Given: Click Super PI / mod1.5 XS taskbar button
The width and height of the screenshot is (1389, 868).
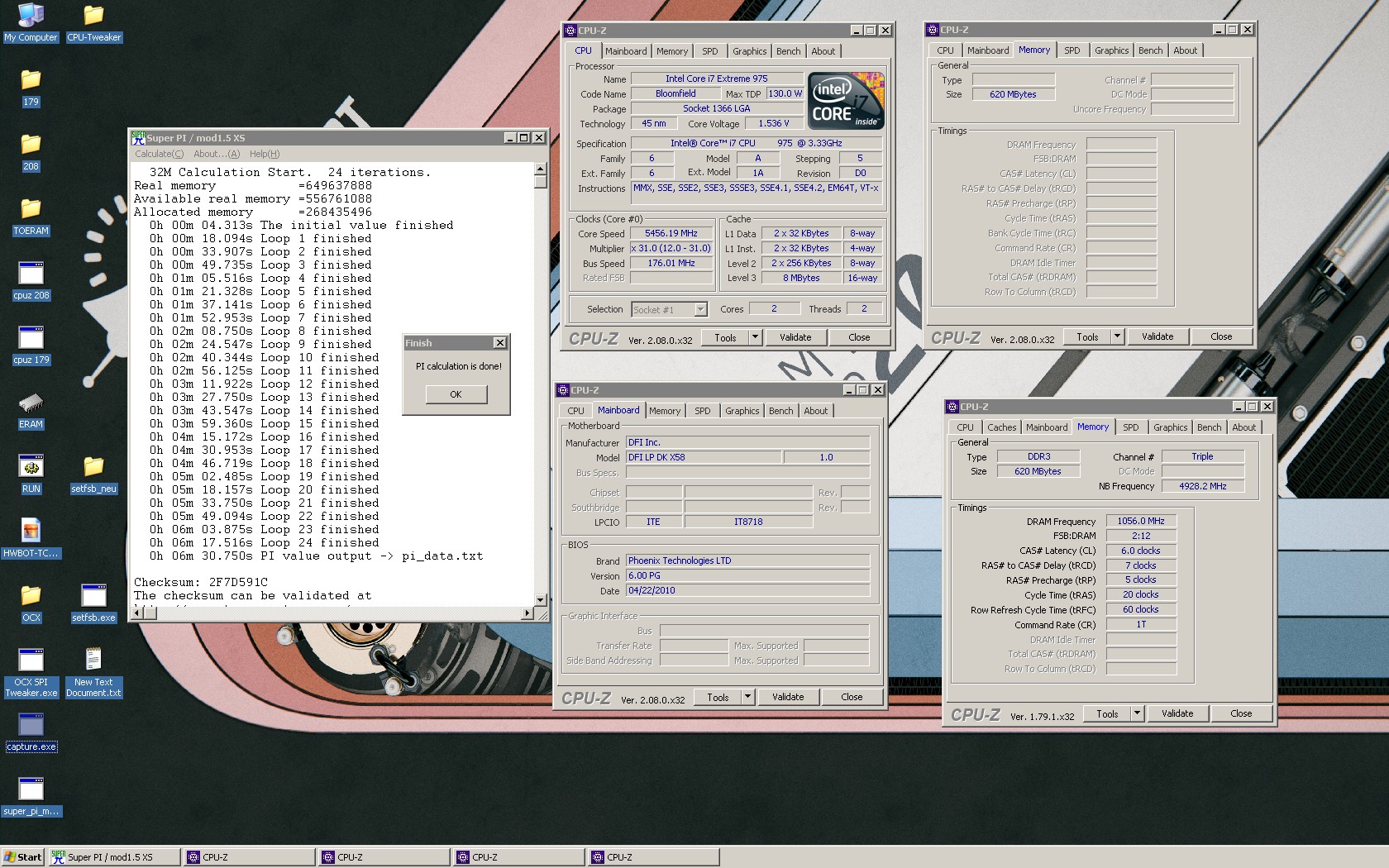Looking at the screenshot, I should point(114,857).
